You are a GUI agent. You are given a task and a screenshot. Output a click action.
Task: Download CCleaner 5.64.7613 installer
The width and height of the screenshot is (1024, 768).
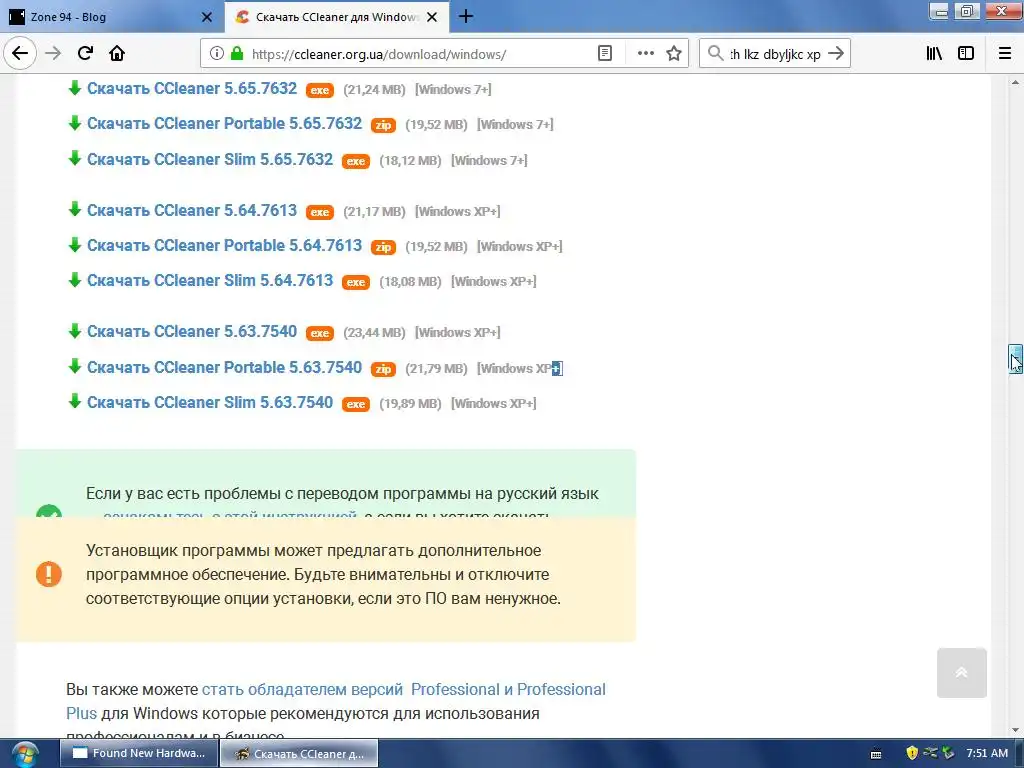coord(192,210)
